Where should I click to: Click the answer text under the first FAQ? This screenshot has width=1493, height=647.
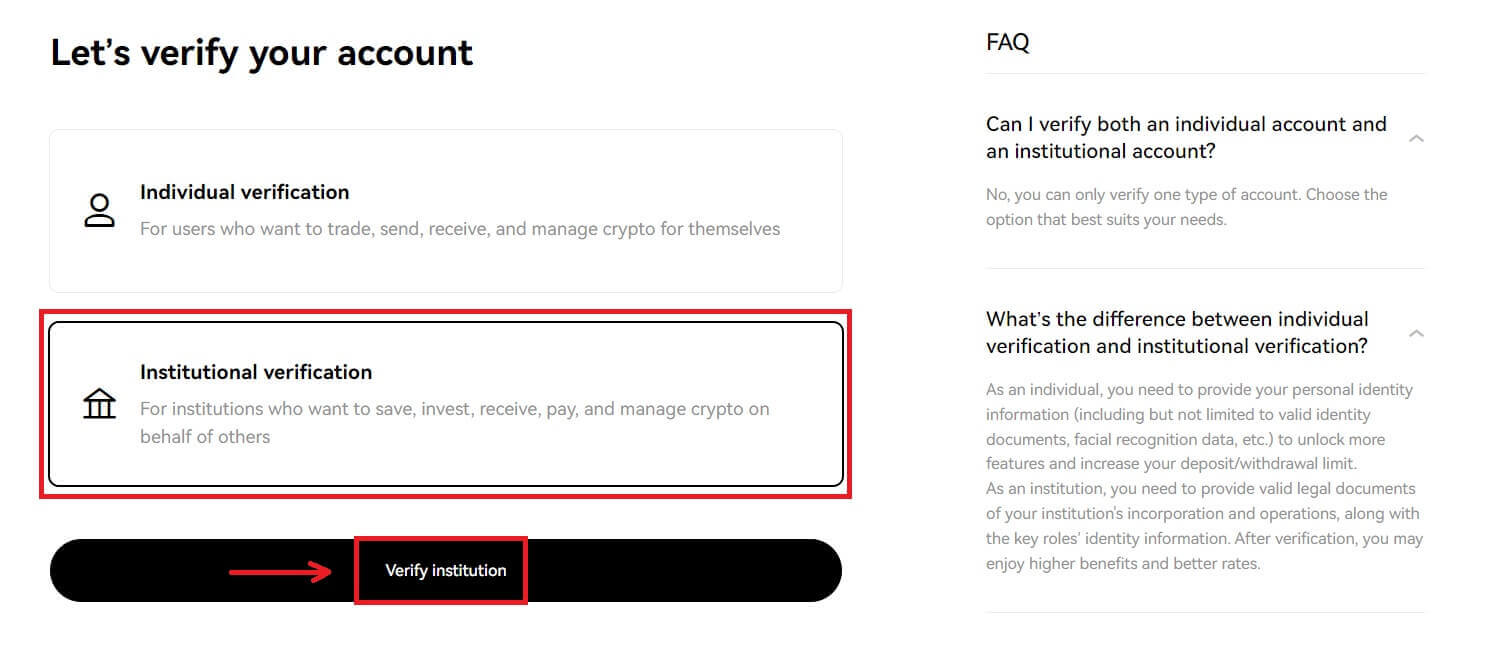pyautogui.click(x=1186, y=206)
